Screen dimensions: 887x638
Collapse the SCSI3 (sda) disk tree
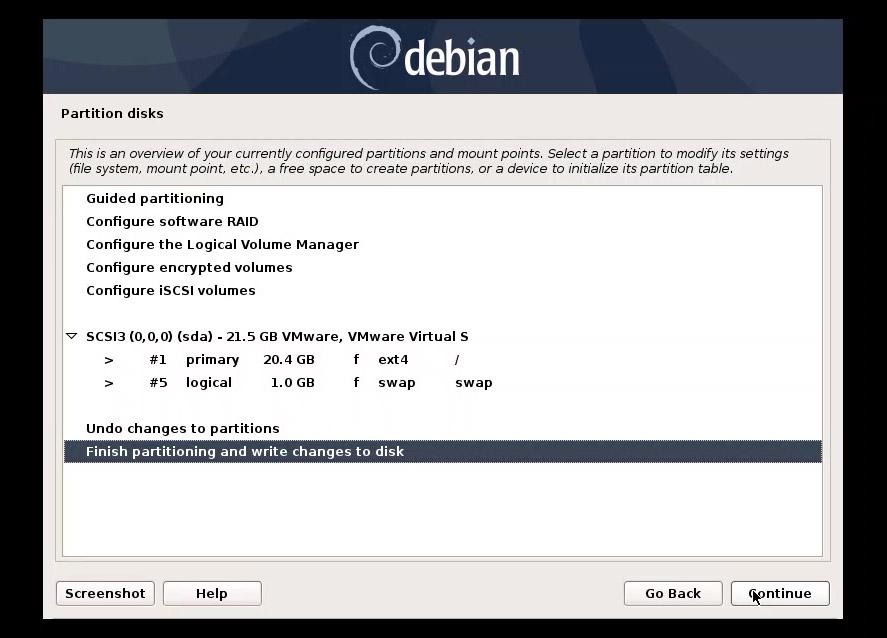(71, 337)
